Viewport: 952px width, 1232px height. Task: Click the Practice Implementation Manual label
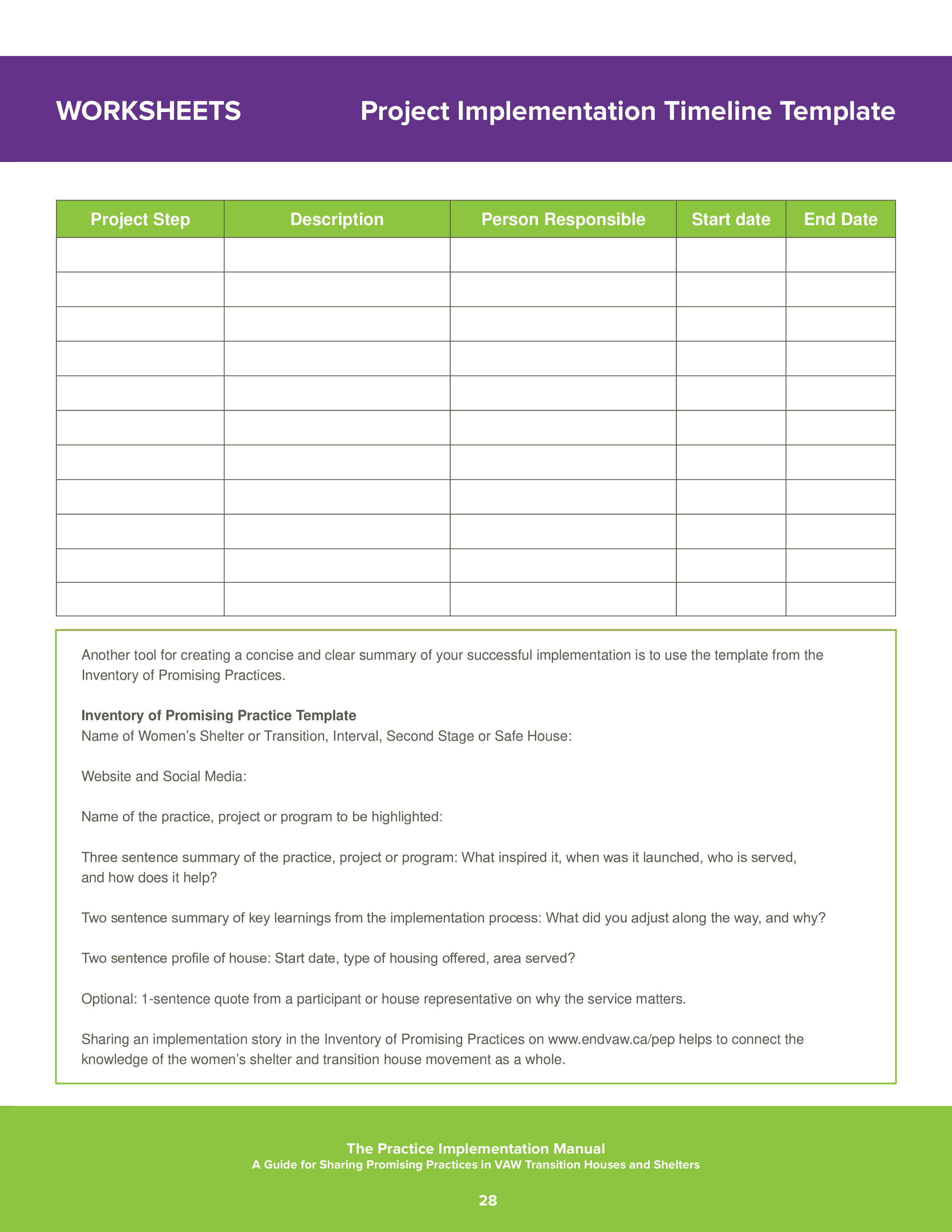coord(476,1148)
